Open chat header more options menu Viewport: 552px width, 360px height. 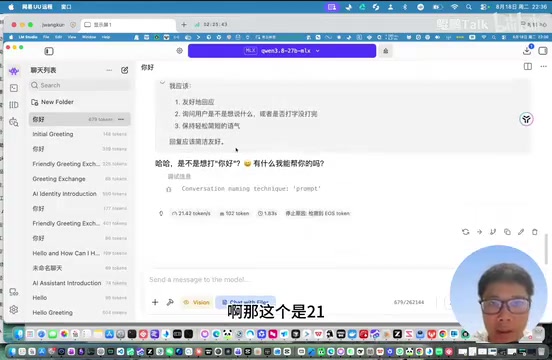pos(544,67)
